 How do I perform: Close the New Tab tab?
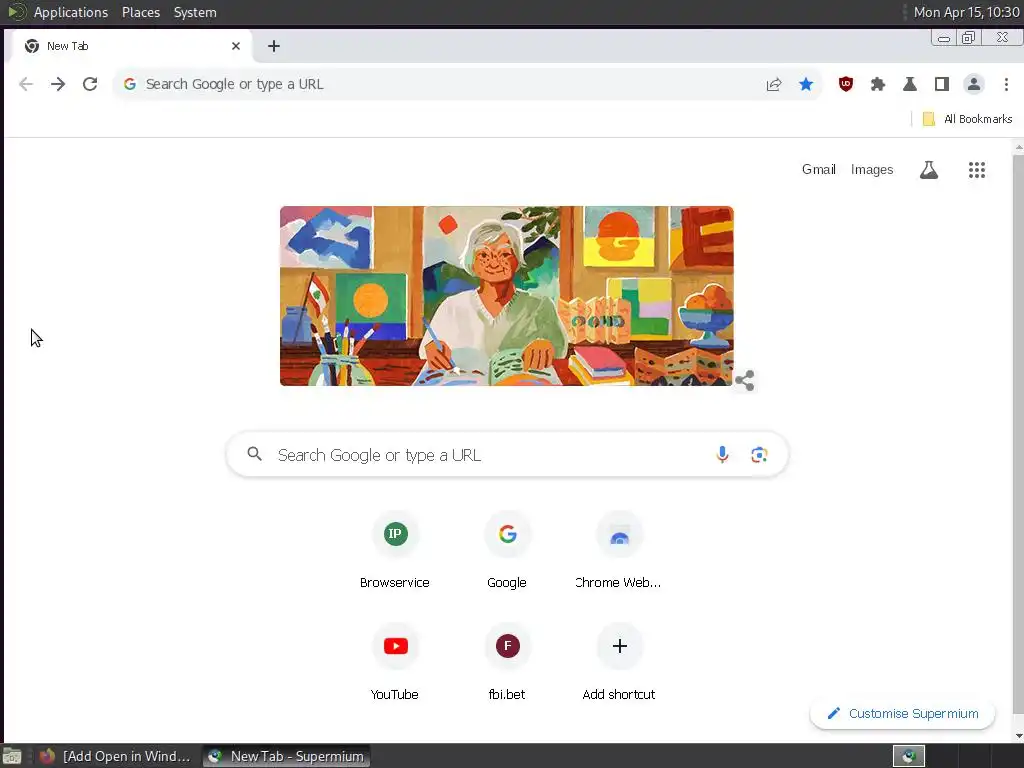coord(236,46)
